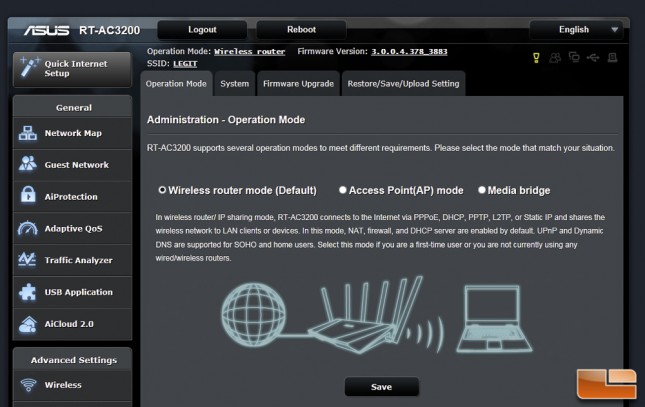
Task: Open Network Map menu label
Action: (73, 133)
